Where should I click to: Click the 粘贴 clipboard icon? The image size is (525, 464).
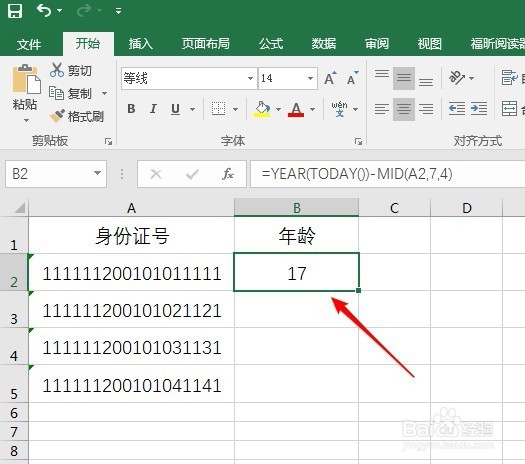[26, 79]
